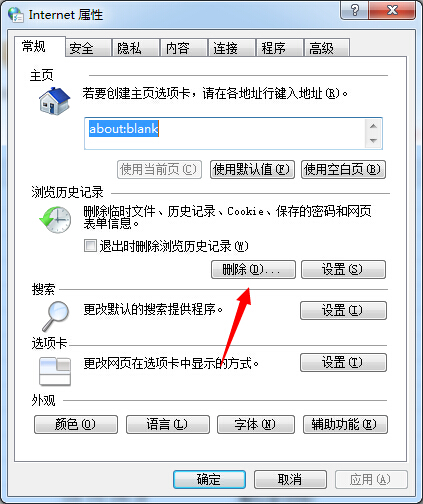
Task: Click 使用空白页(B) button
Action: pyautogui.click(x=343, y=169)
